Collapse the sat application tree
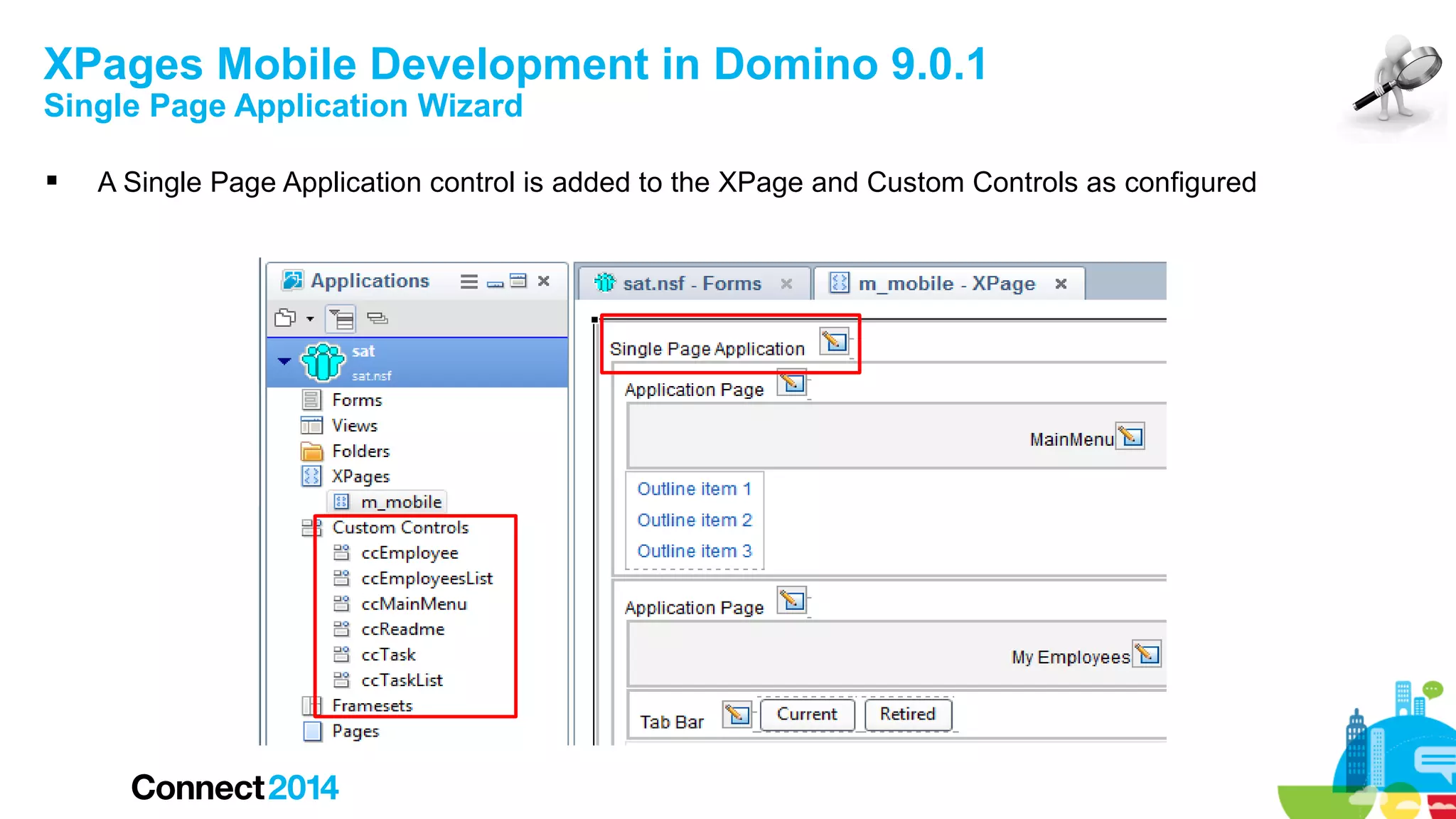 (284, 361)
